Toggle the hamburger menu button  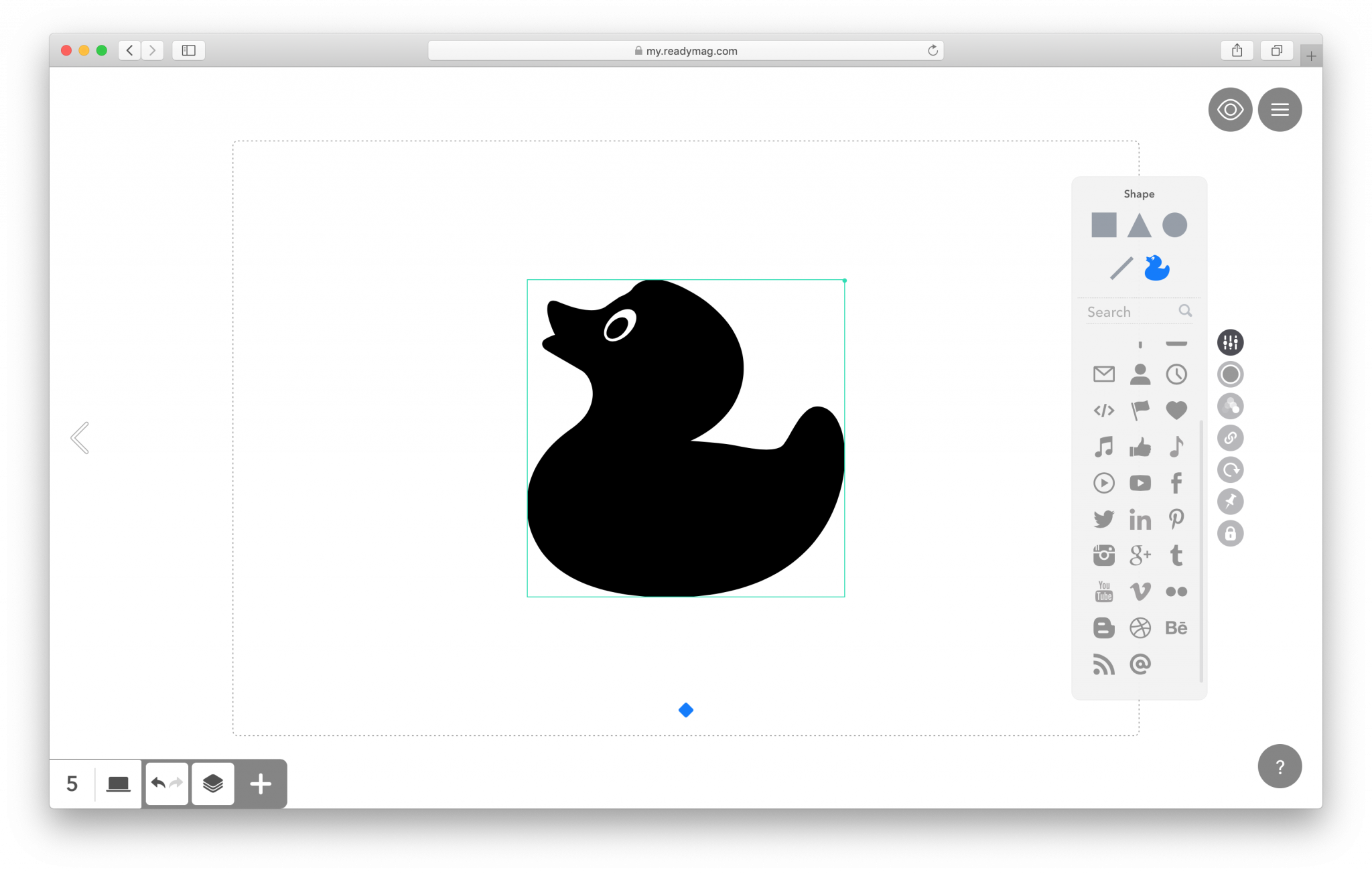[x=1281, y=109]
